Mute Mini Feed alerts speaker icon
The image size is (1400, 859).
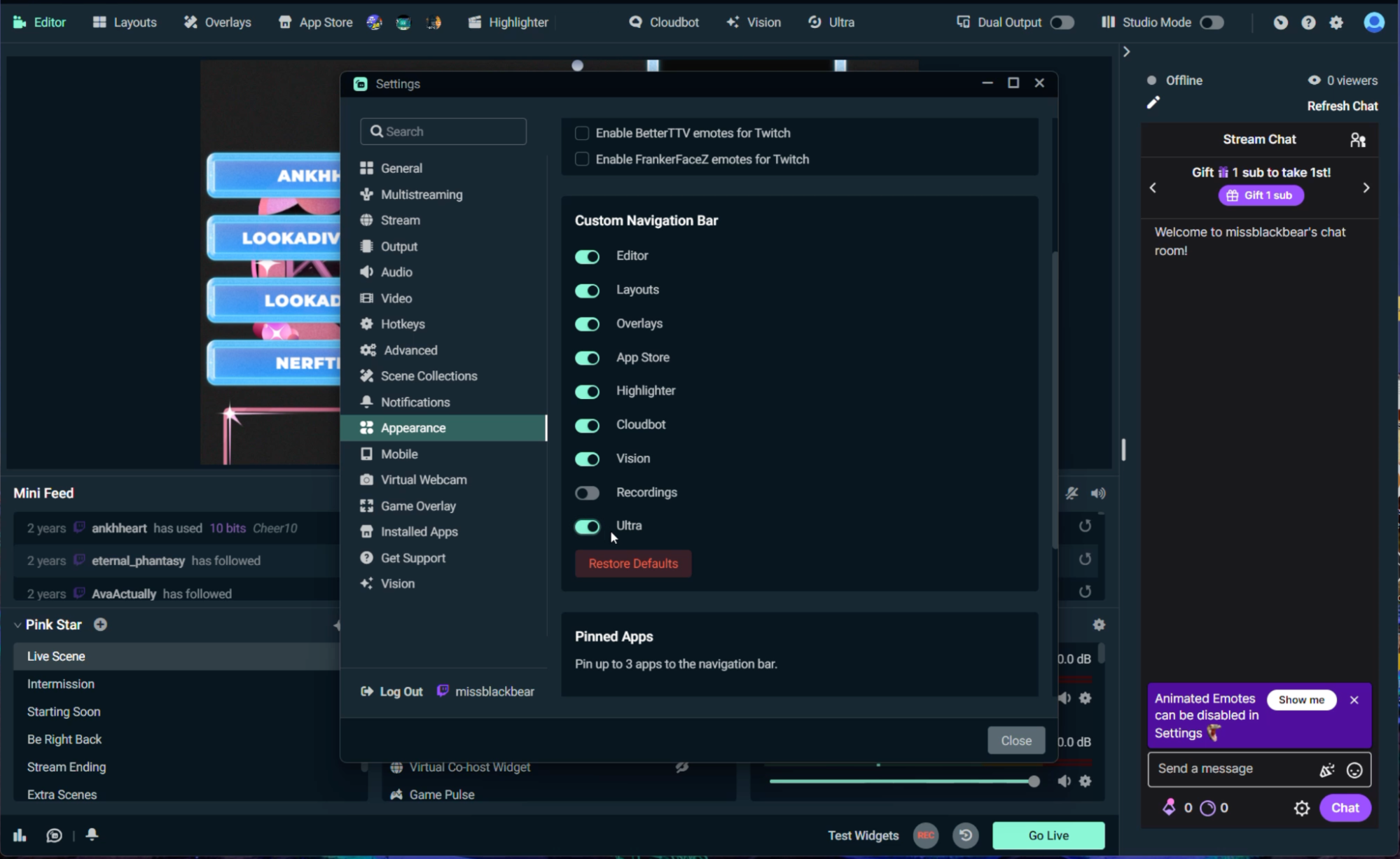click(x=1098, y=494)
